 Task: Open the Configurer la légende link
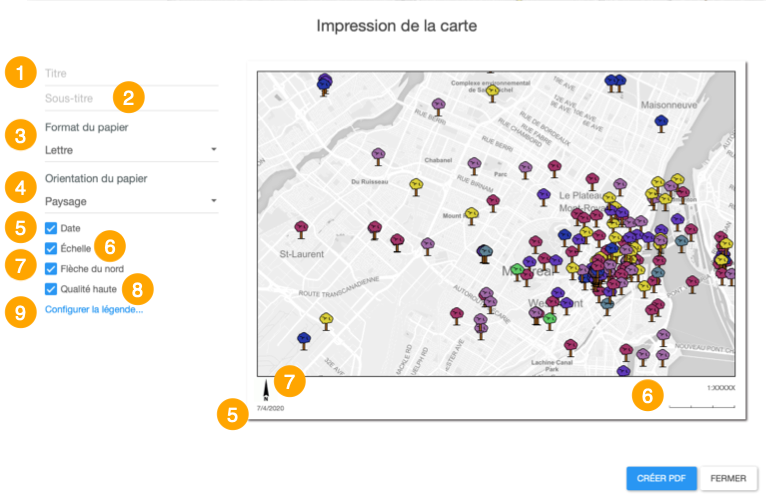point(94,309)
